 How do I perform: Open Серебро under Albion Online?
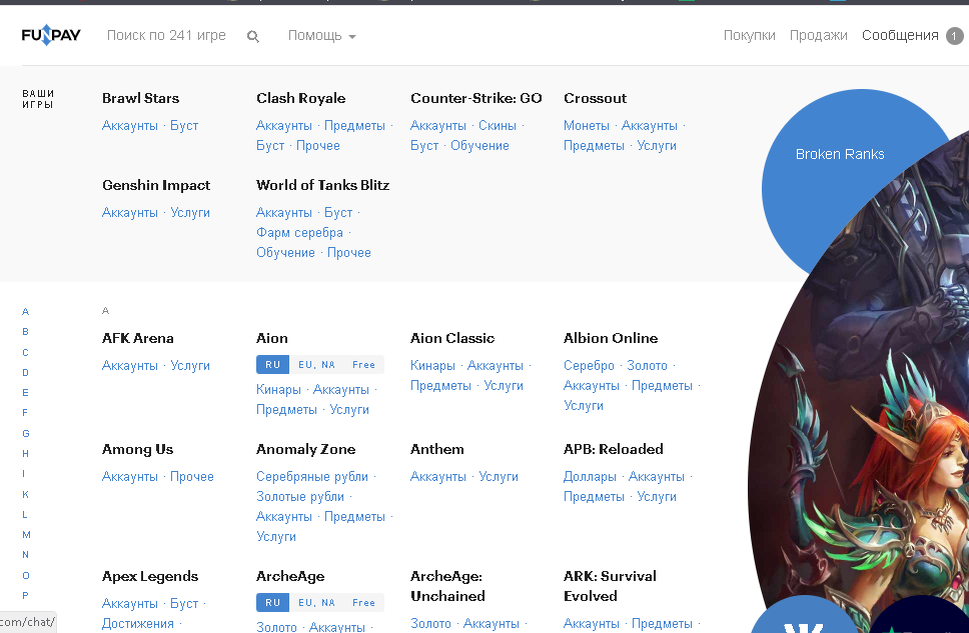[589, 365]
